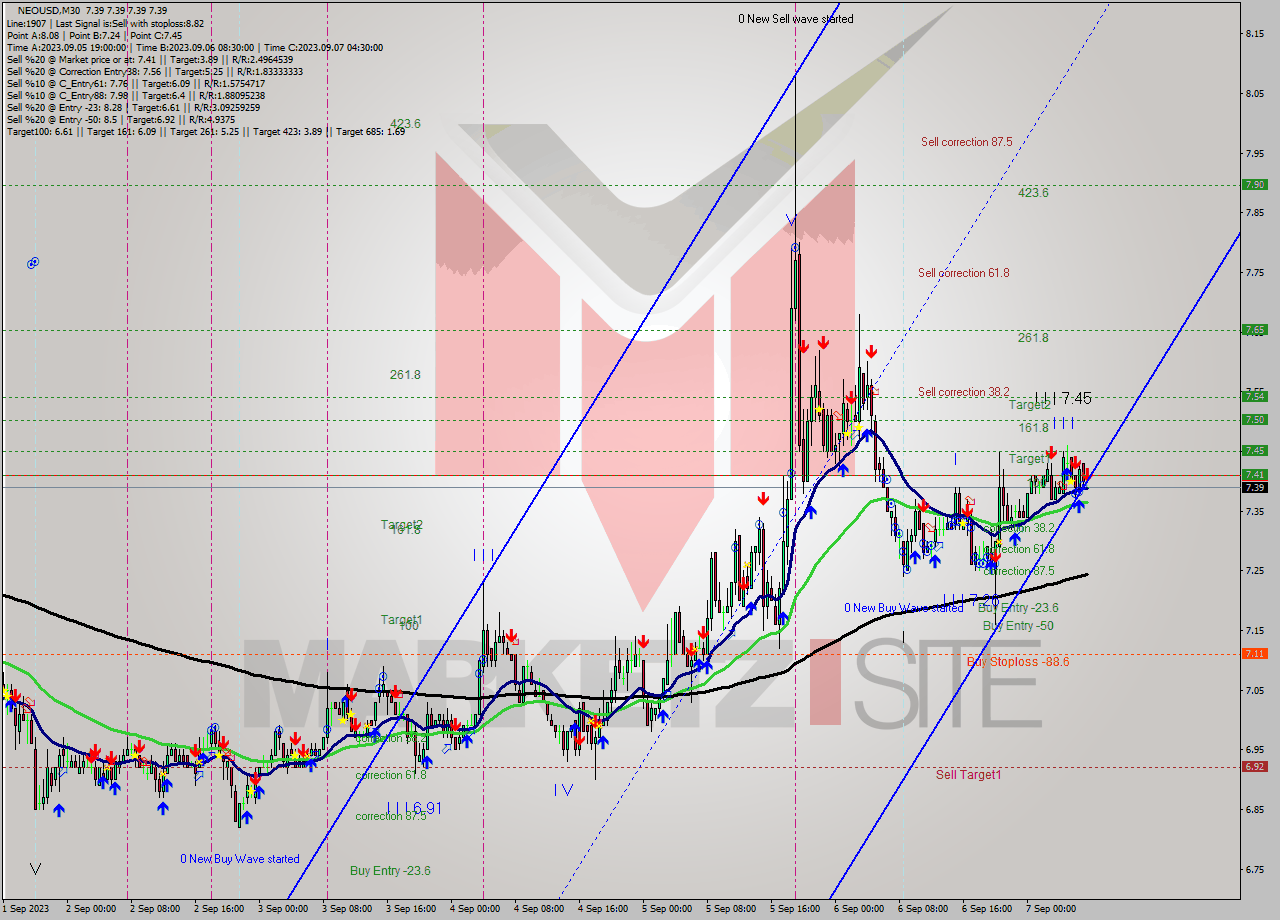
Task: Click the 'I V' wave label
Action: coord(563,789)
